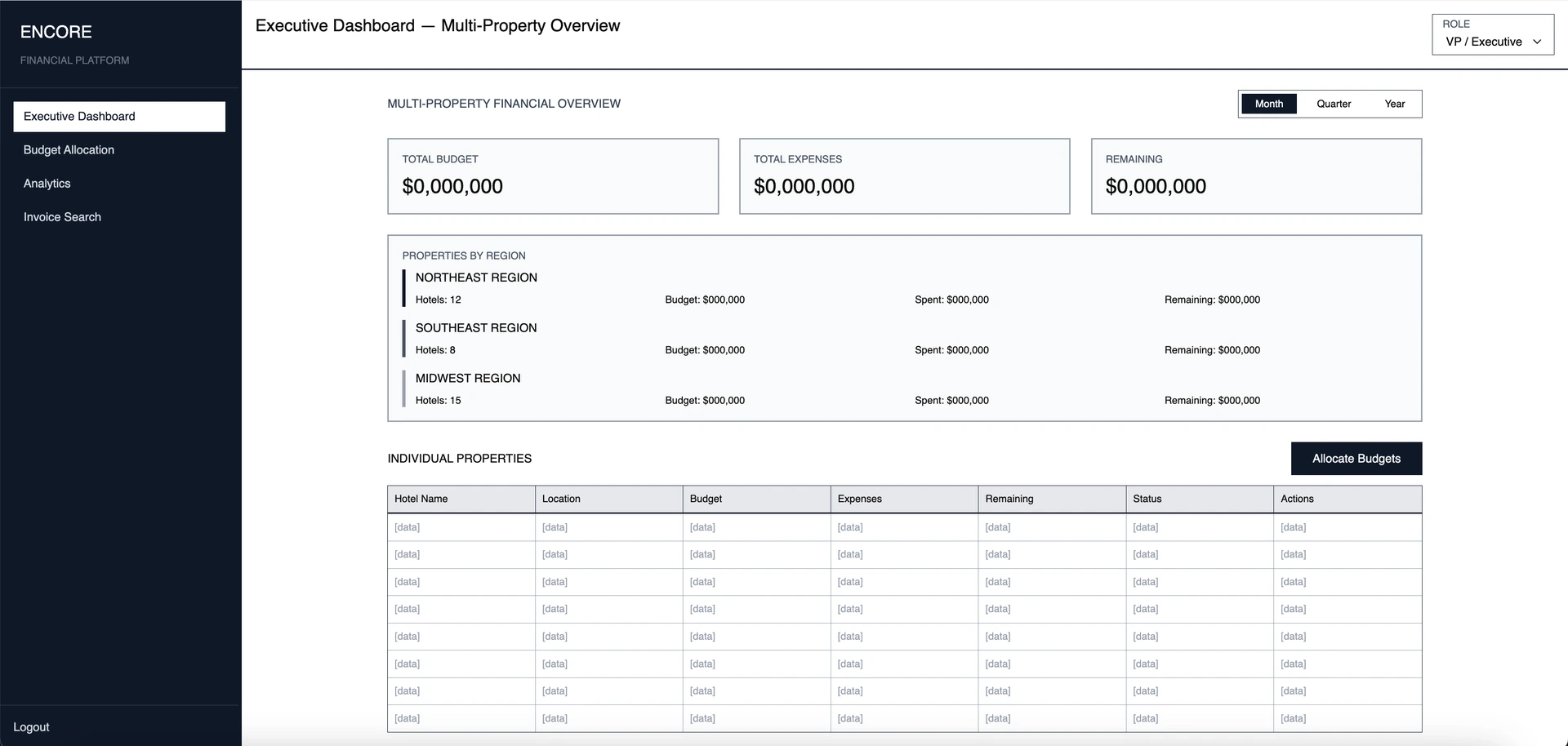Image resolution: width=1568 pixels, height=746 pixels.
Task: Click the chevron arrow beside VP / Executive
Action: click(x=1537, y=42)
